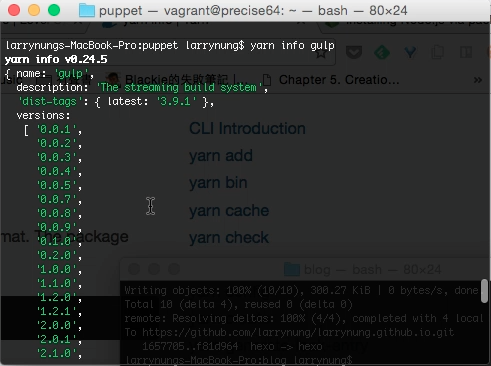Click version '0.1.0' in the list
Viewport: 491px width, 366px height.
pos(57,241)
